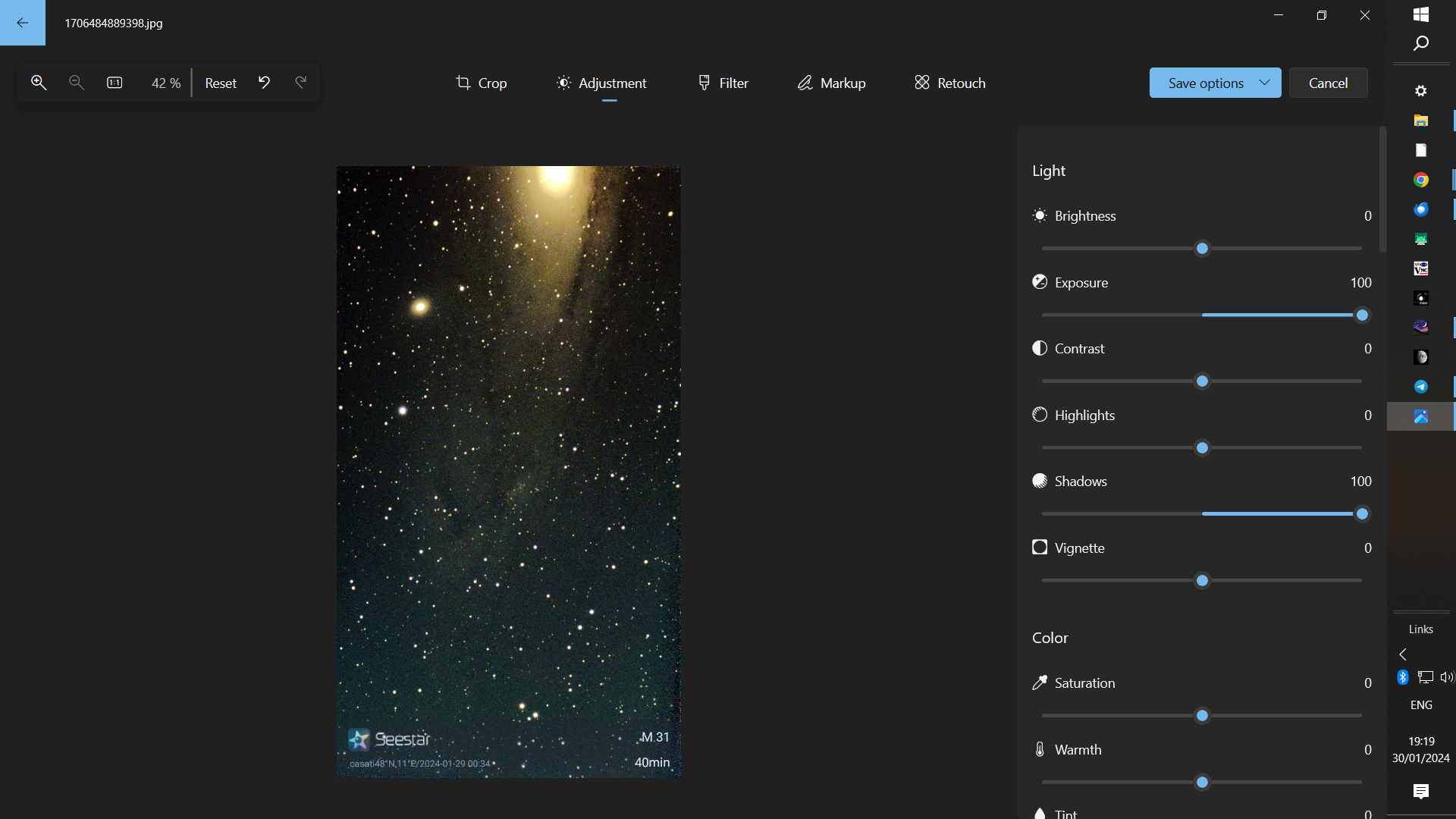Click the Shadows value 100
The image size is (1456, 819).
tap(1361, 482)
